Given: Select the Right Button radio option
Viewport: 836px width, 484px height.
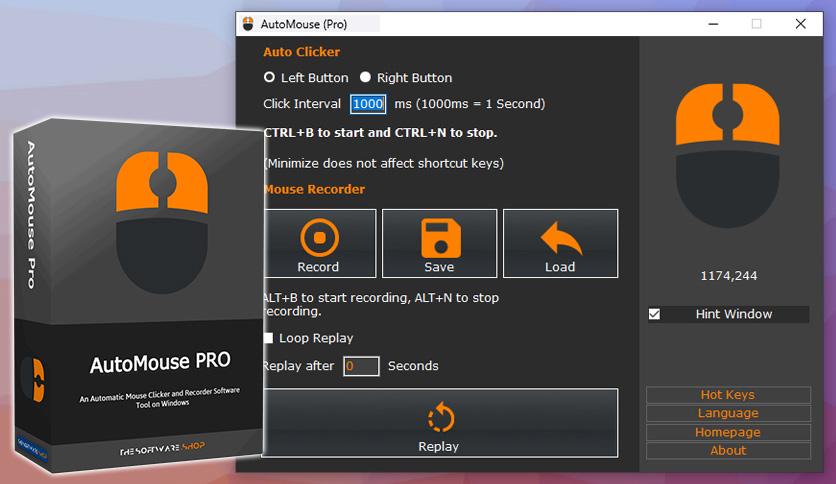Looking at the screenshot, I should pos(365,77).
